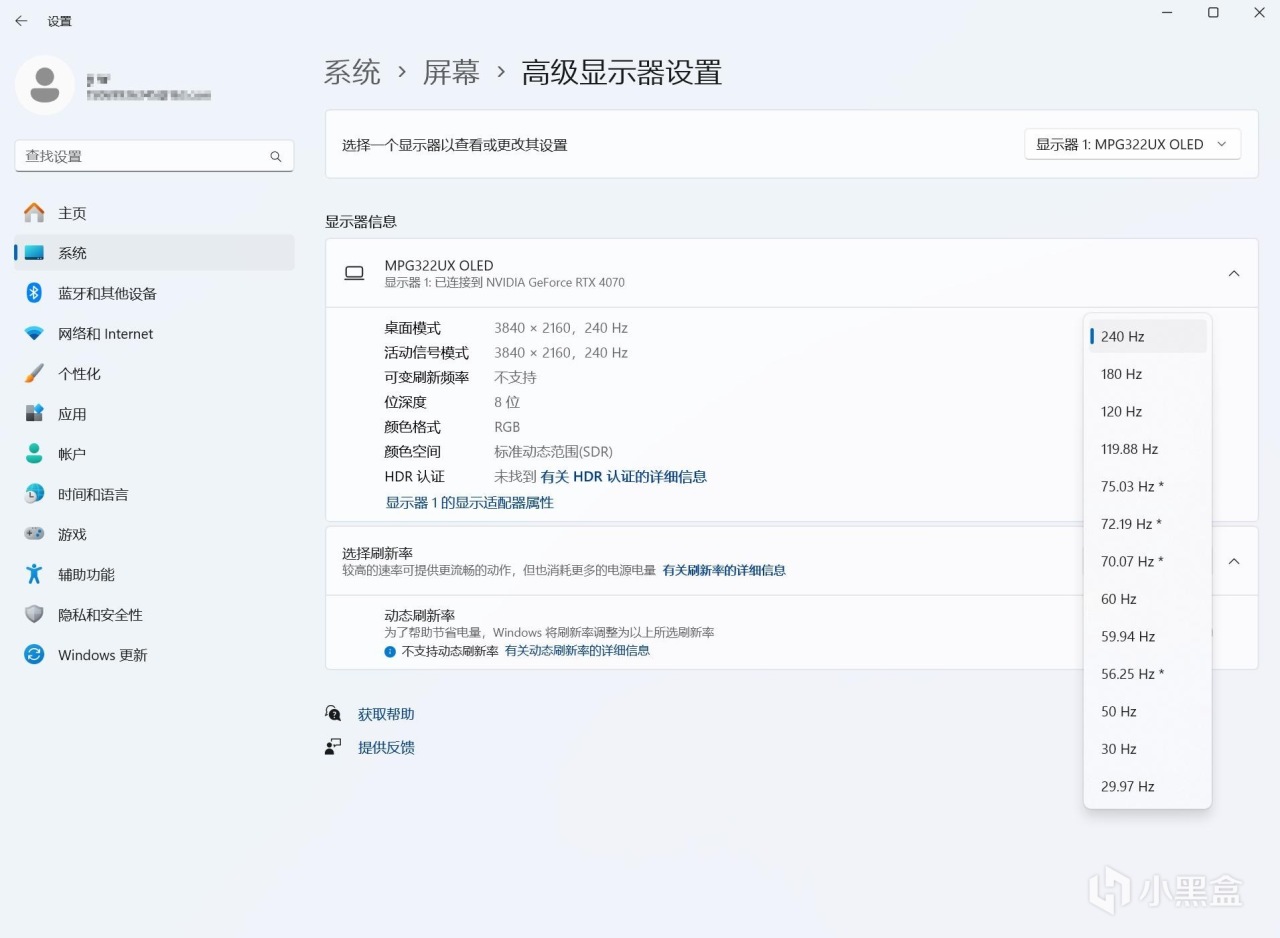Open the 显示器 1: MPG322UX OLED dropdown
This screenshot has width=1280, height=938.
(1132, 144)
